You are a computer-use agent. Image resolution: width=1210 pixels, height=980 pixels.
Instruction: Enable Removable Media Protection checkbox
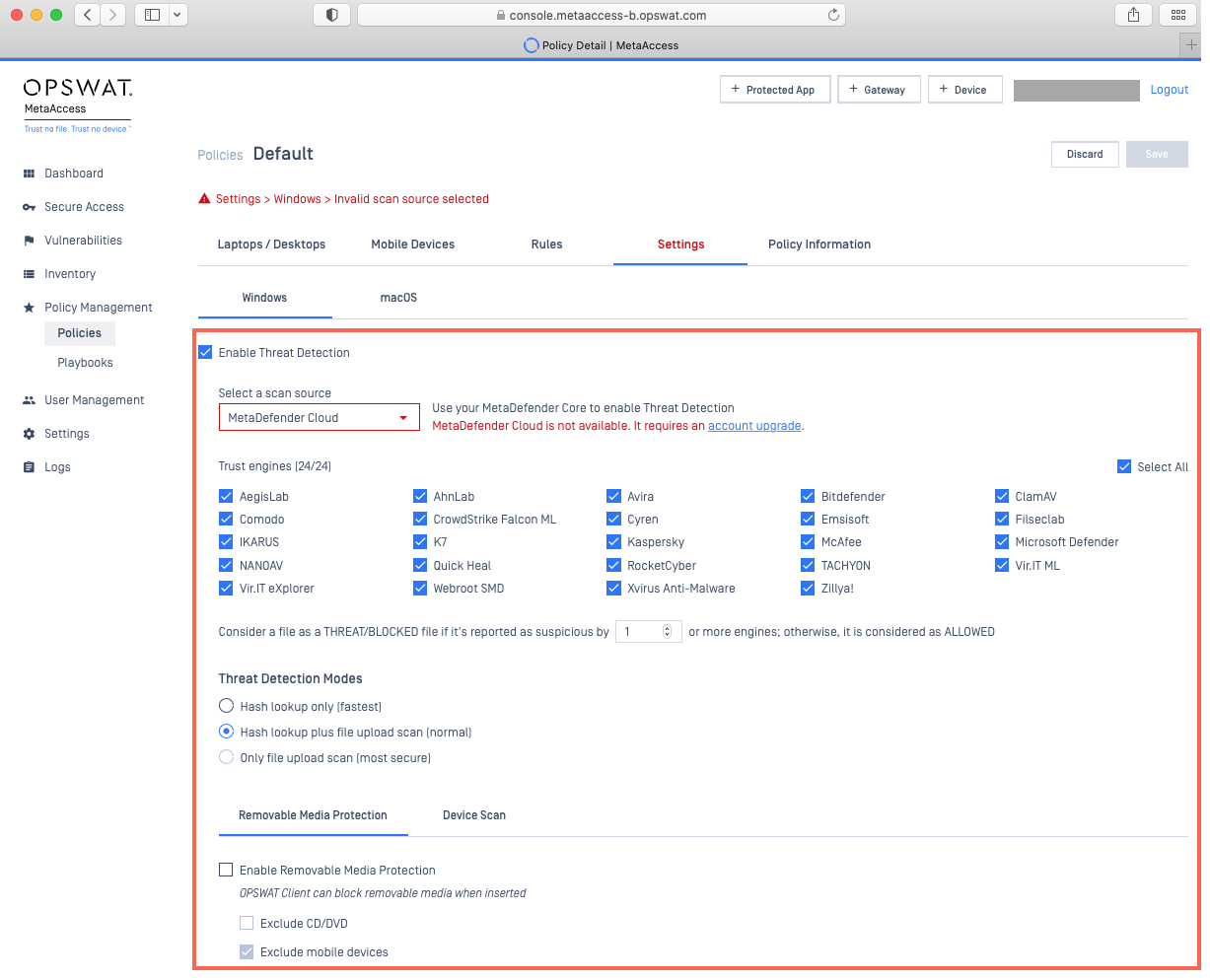(x=226, y=871)
